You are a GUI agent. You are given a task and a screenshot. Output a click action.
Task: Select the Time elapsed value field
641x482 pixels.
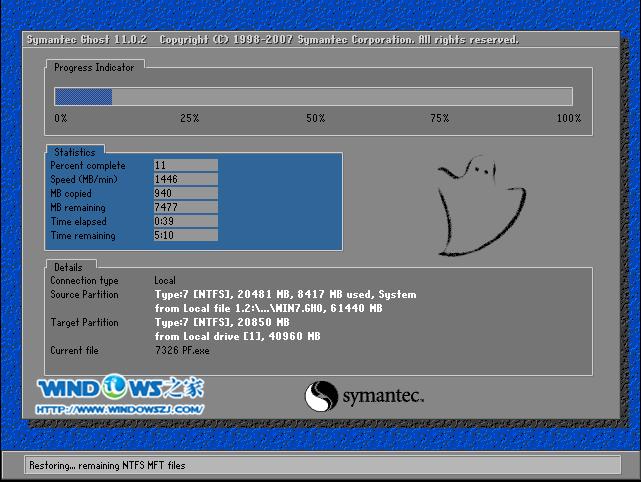coord(185,221)
